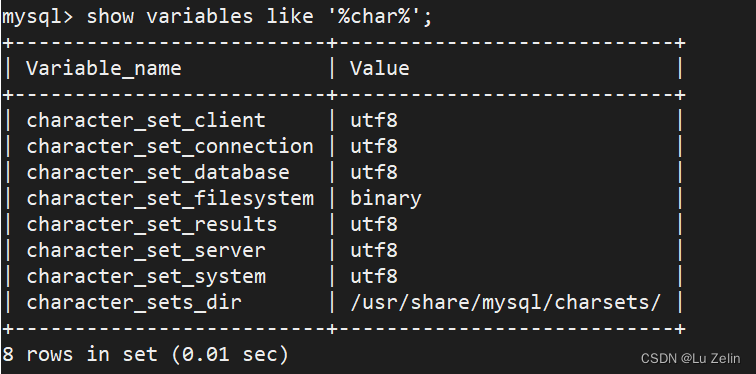Click utf8 value of character_set_server
Image resolution: width=756 pixels, height=374 pixels.
[374, 251]
